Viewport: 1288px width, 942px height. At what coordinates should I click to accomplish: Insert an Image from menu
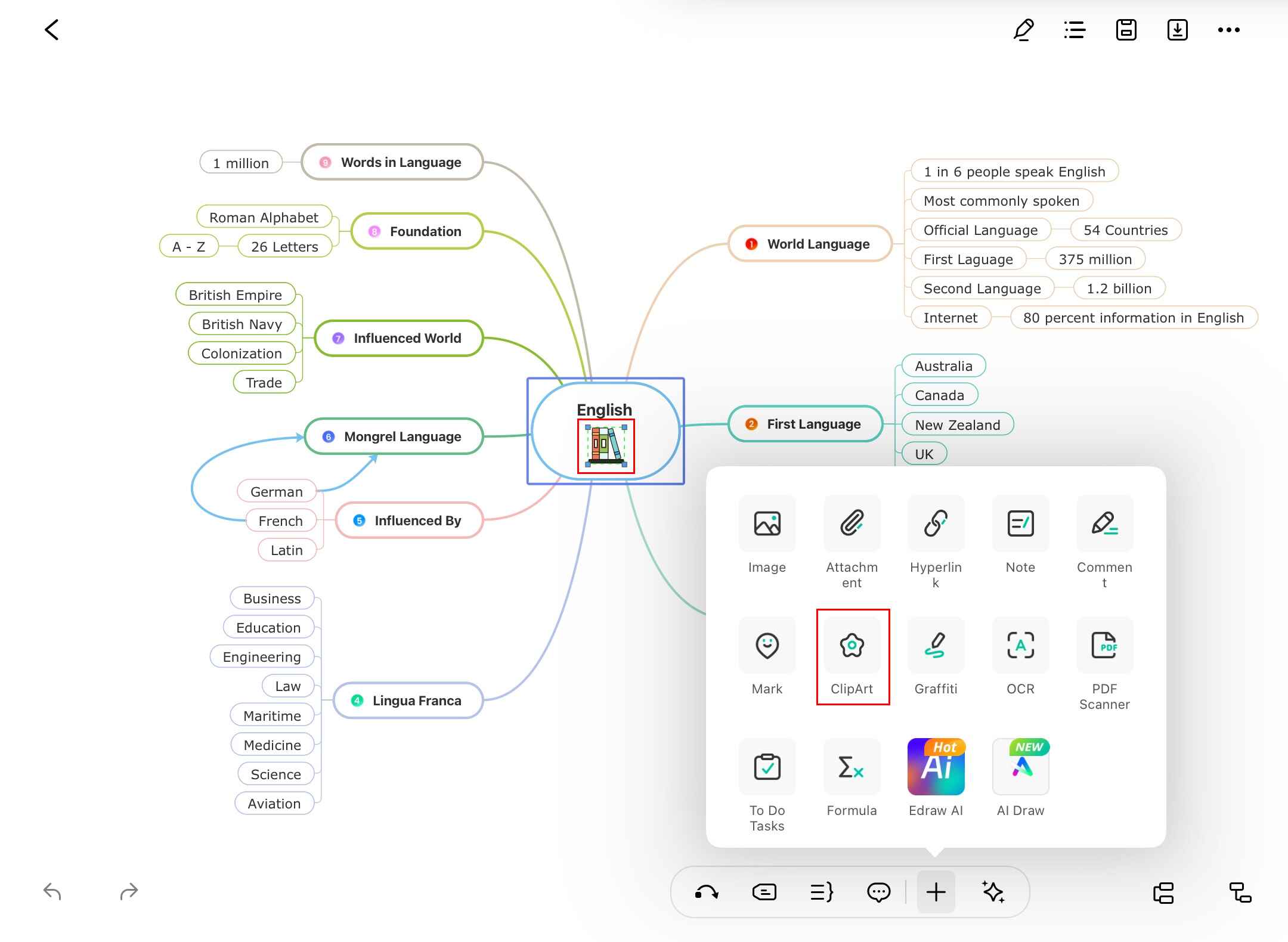[767, 524]
